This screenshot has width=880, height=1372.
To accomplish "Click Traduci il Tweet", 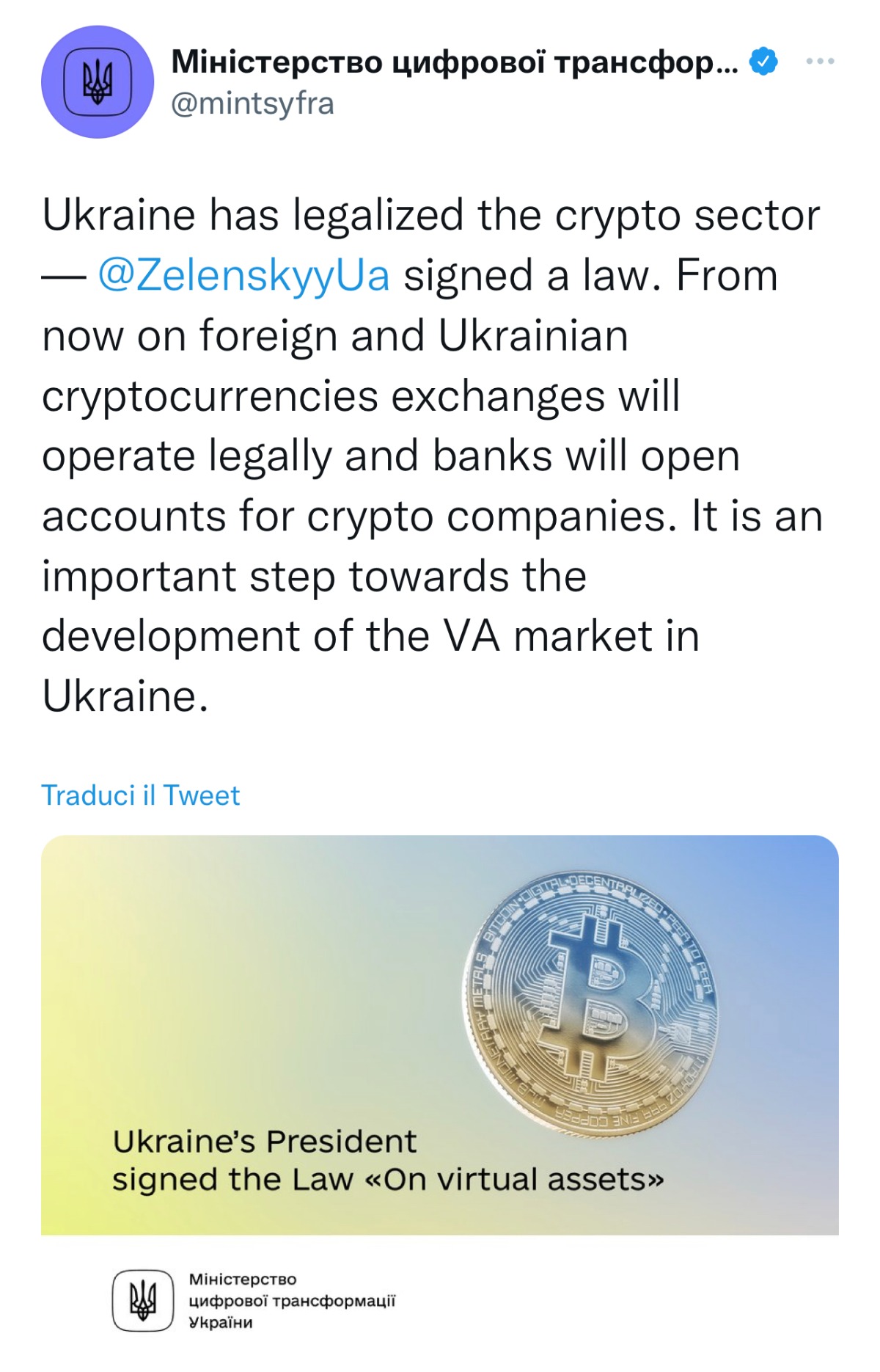I will [141, 795].
